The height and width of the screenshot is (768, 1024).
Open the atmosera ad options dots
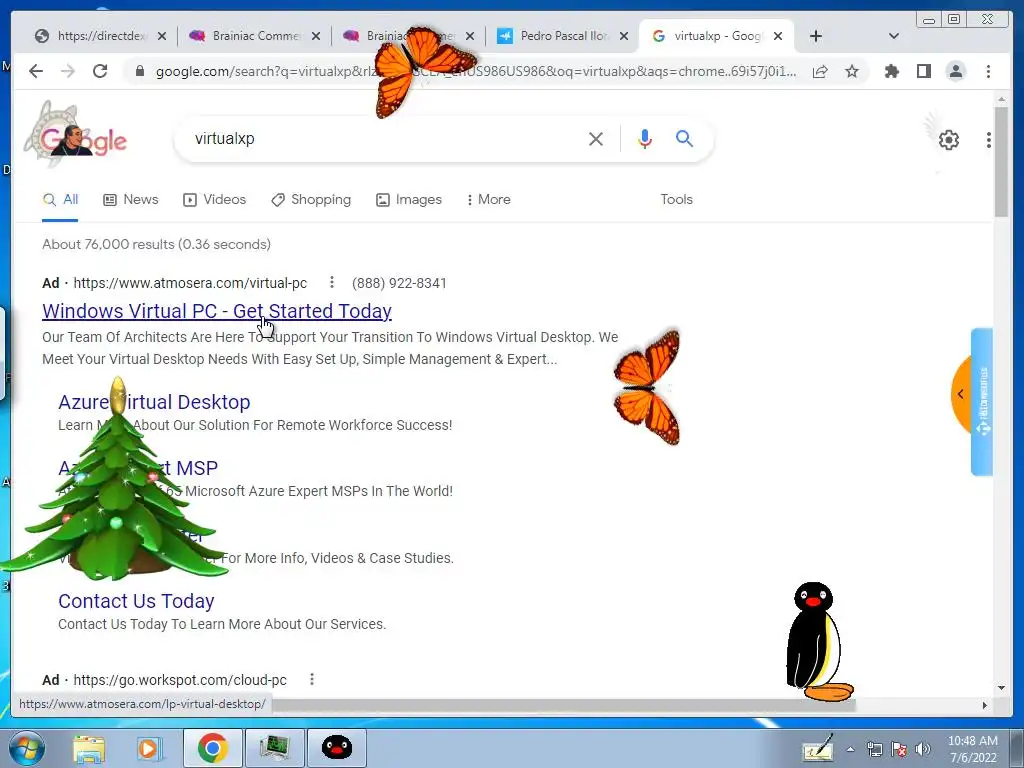332,282
